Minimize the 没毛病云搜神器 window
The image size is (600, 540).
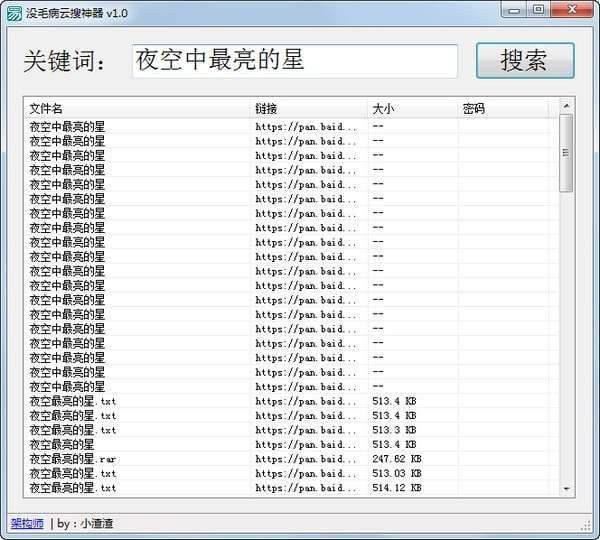tap(515, 10)
